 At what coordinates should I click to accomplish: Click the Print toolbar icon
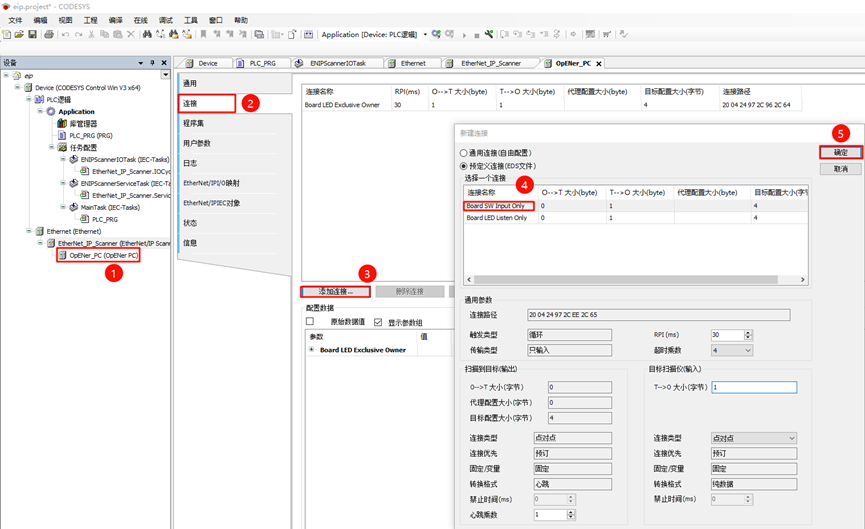pyautogui.click(x=49, y=34)
